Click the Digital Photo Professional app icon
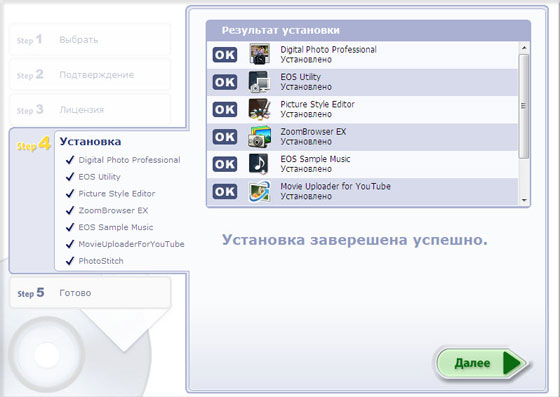This screenshot has width=560, height=397. 259,54
